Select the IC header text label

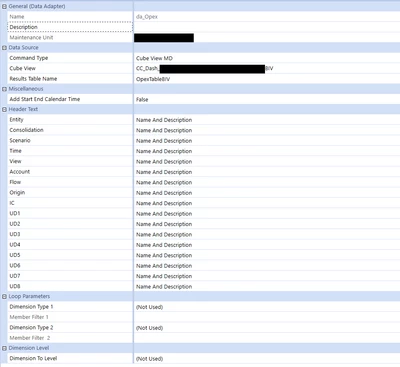coord(12,203)
